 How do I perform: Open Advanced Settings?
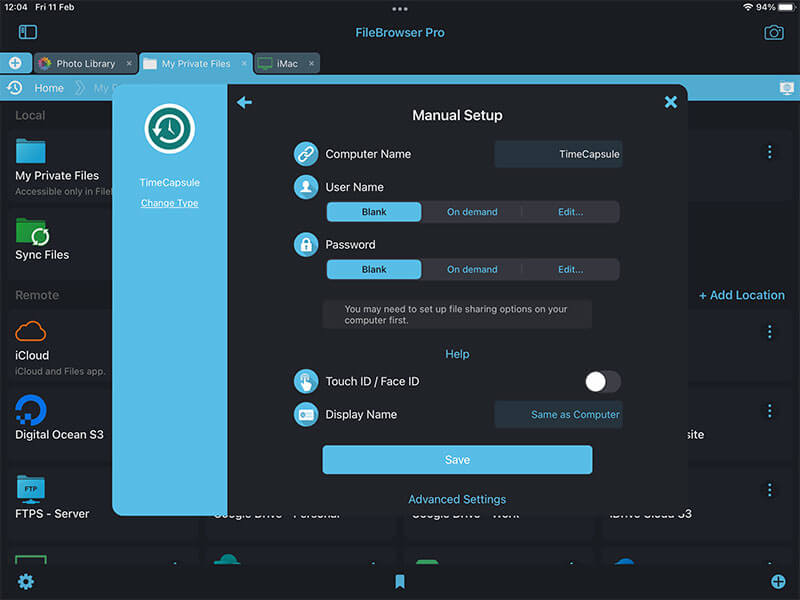click(457, 499)
